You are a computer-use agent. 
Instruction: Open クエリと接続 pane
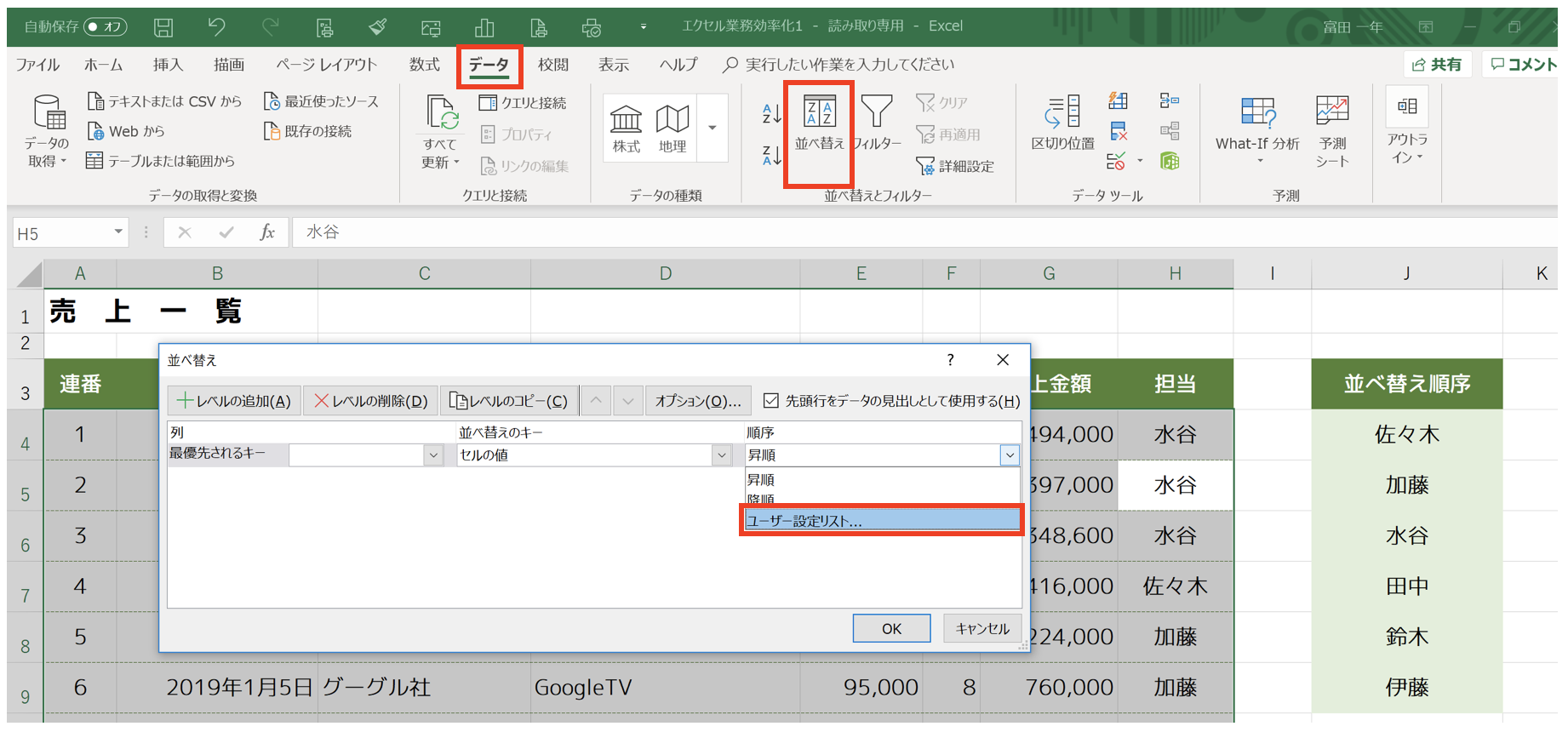point(523,103)
